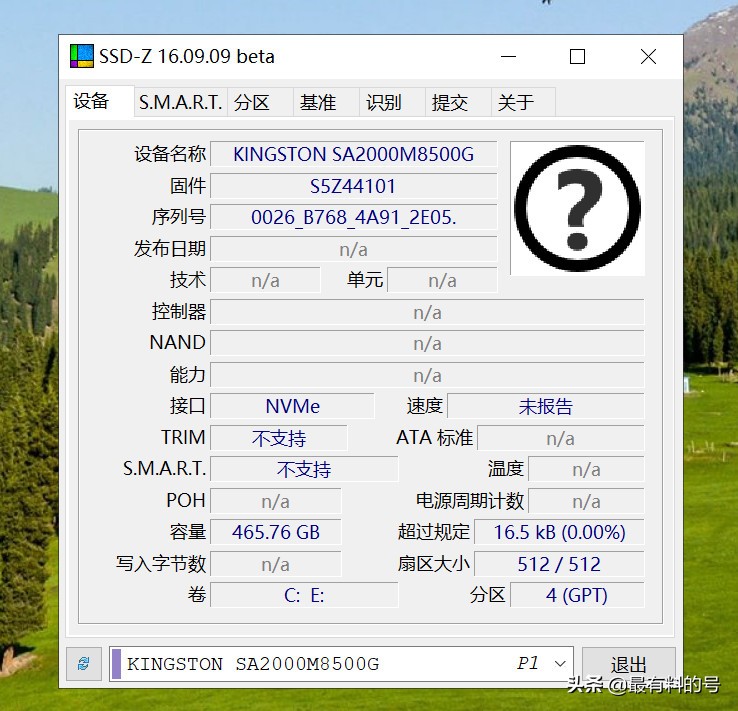Click the refresh icon button
The width and height of the screenshot is (738, 711).
[x=84, y=663]
